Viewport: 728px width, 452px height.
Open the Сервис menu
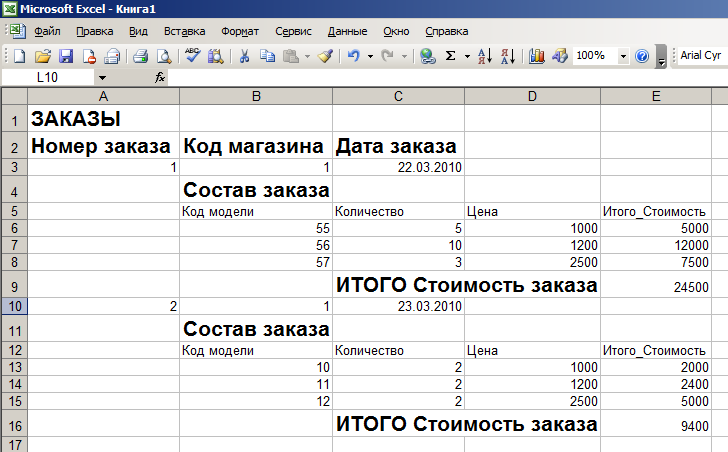[x=293, y=31]
